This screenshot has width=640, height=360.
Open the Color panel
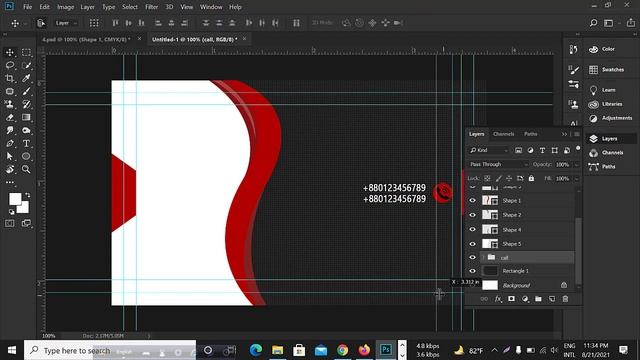(602, 49)
